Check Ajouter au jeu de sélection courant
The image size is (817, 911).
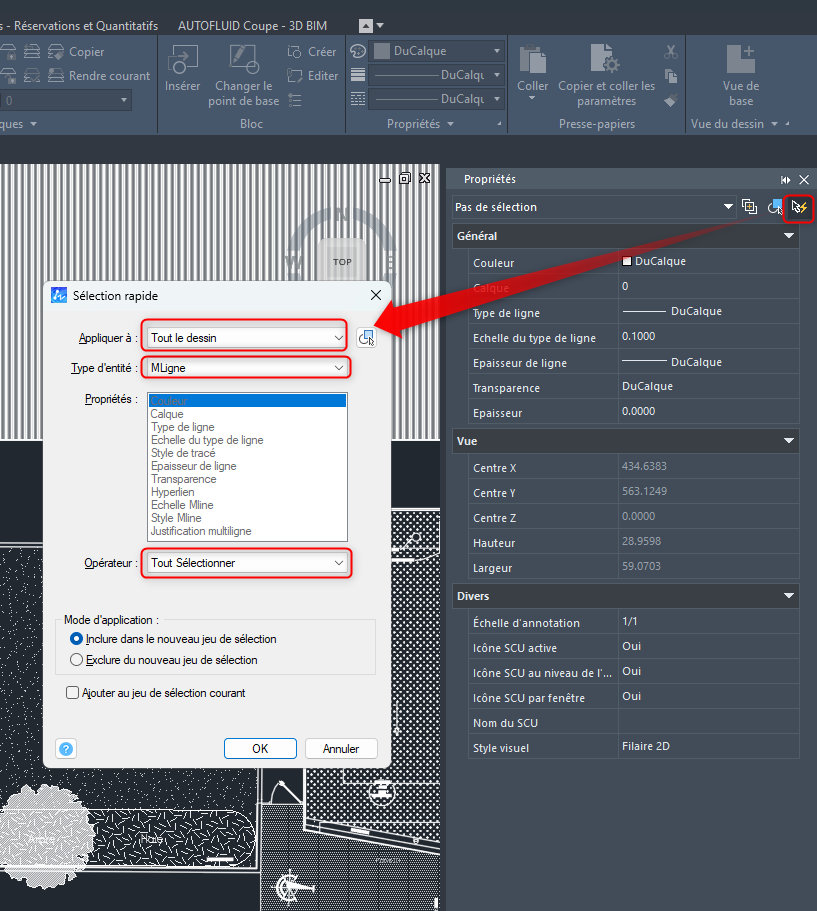72,693
